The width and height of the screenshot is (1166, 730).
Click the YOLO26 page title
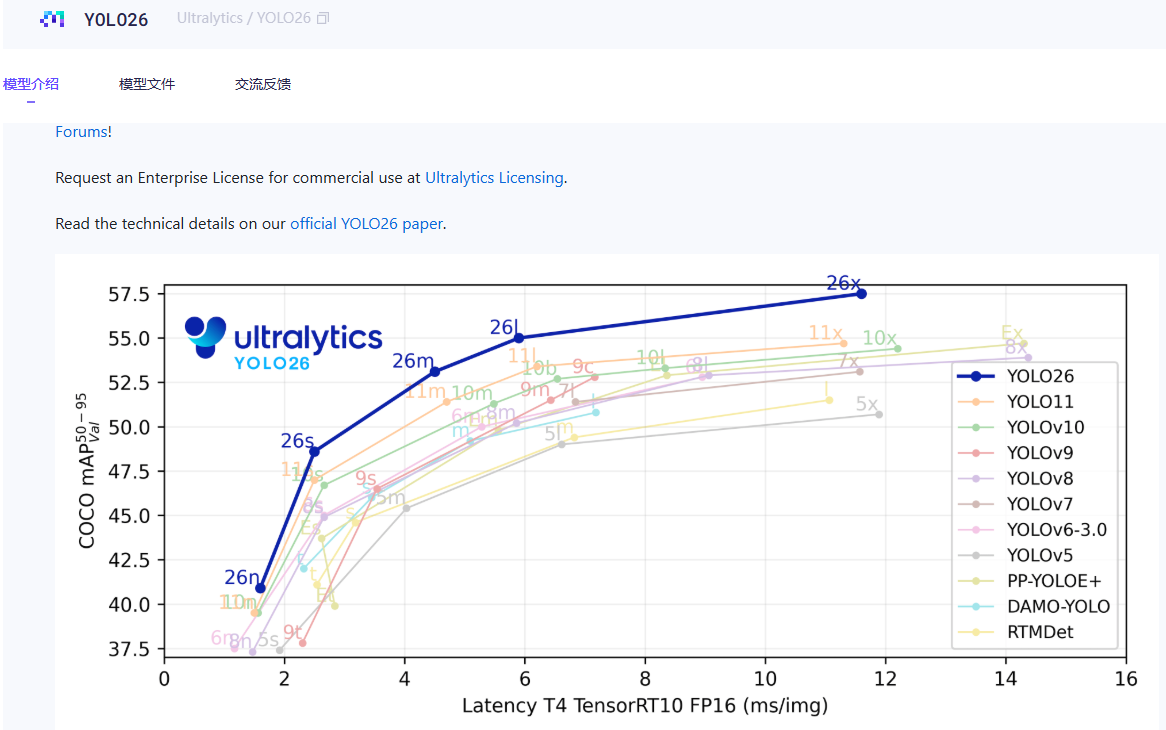tap(116, 20)
